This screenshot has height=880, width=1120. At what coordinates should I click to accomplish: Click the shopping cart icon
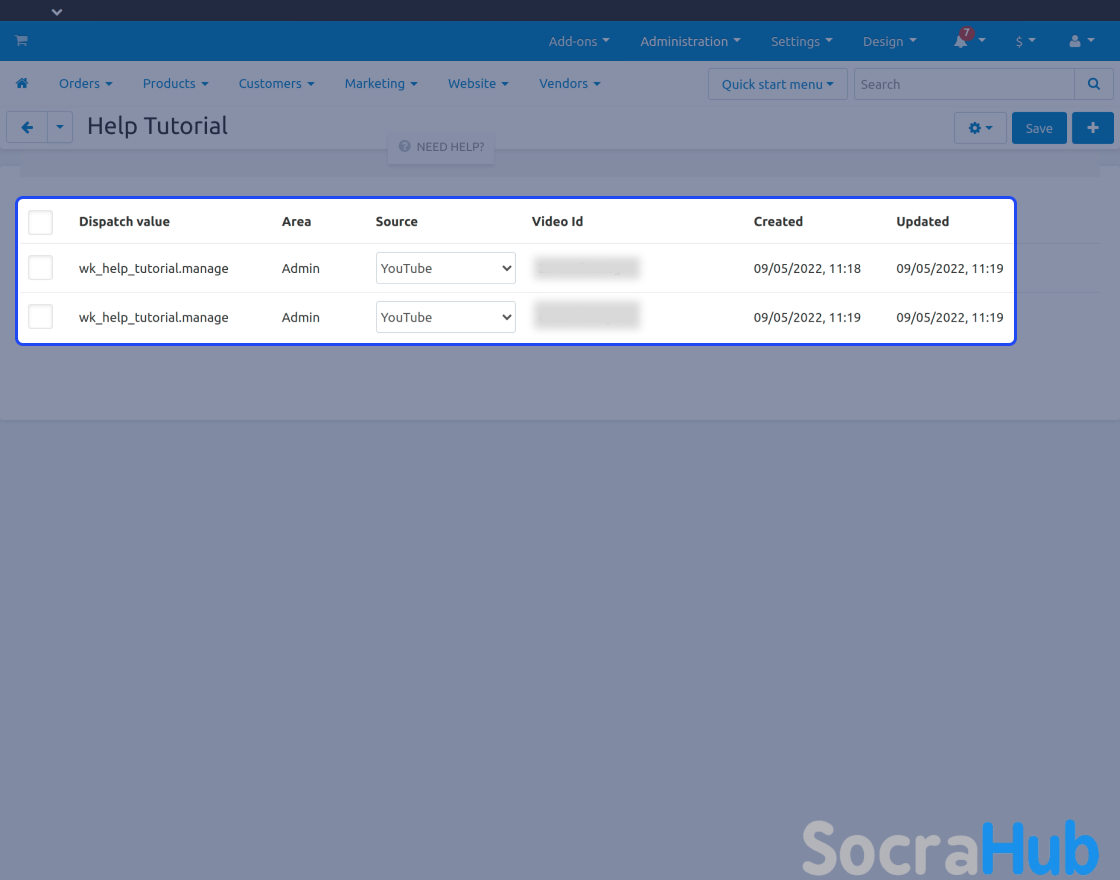point(21,41)
